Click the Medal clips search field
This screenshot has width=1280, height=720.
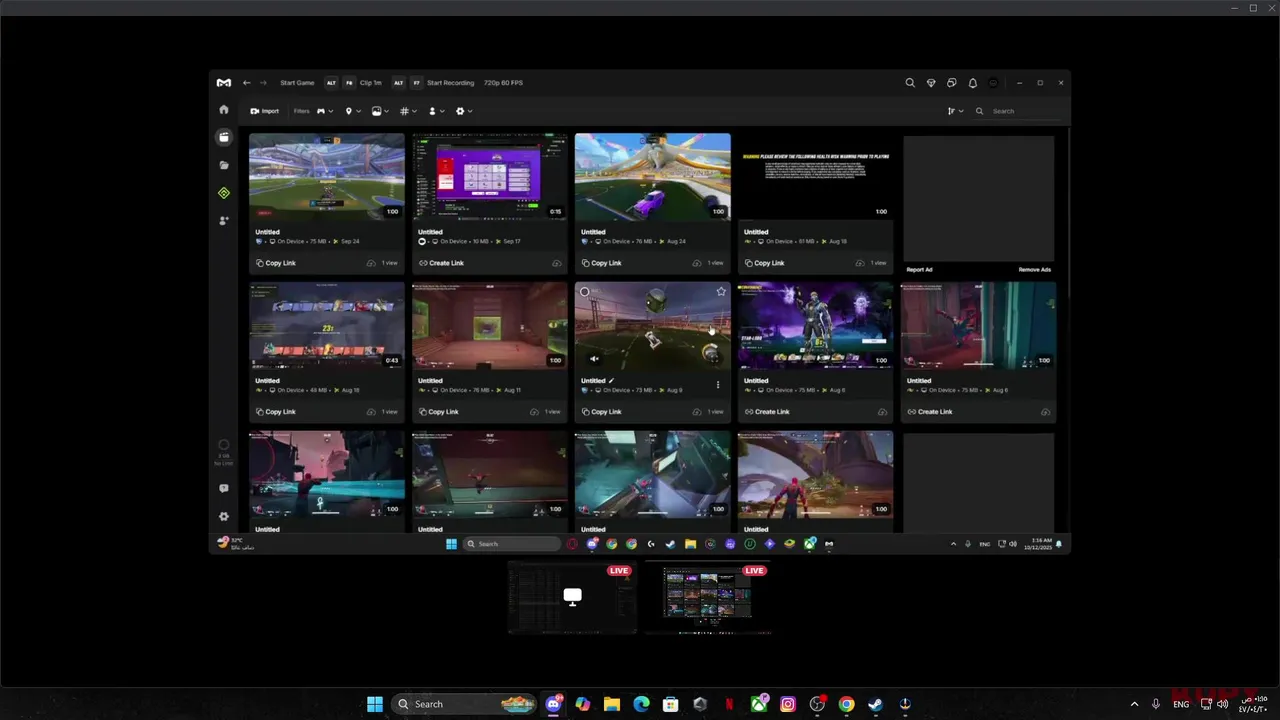(1020, 111)
